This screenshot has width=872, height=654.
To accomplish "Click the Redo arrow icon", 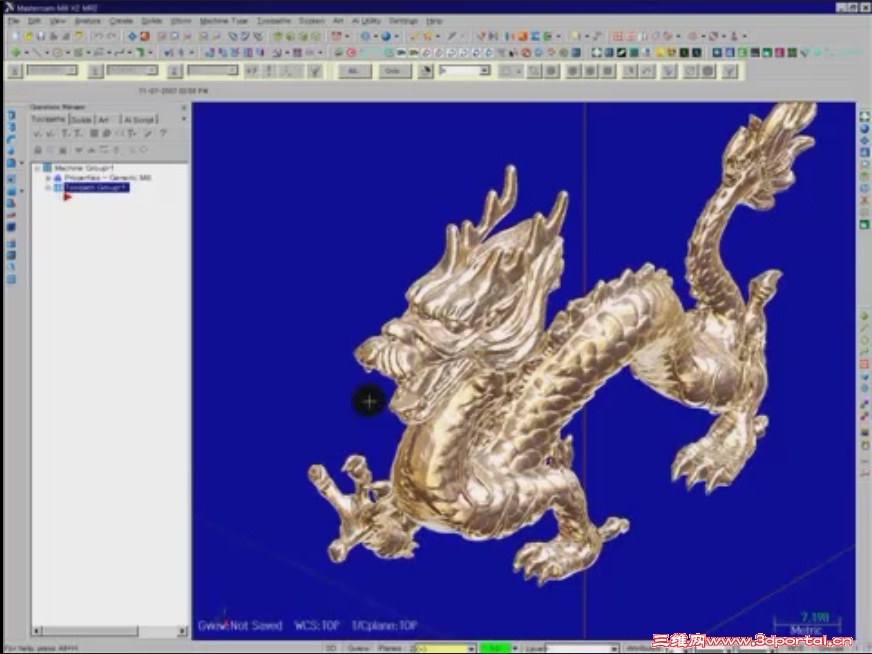I will 111,36.
